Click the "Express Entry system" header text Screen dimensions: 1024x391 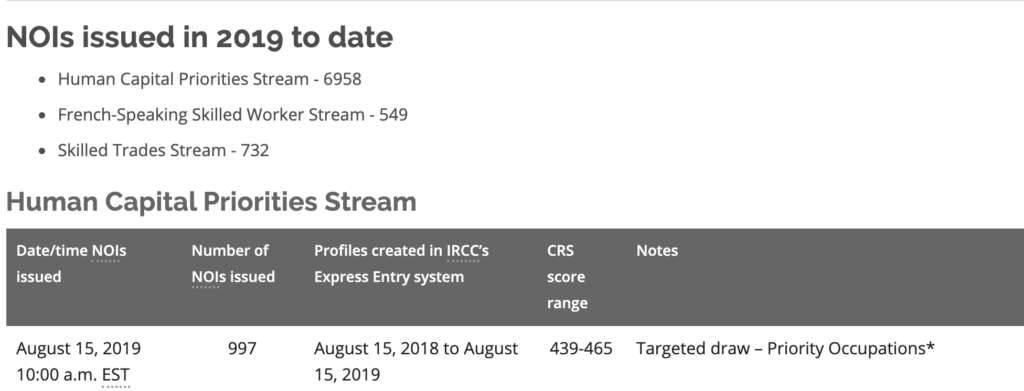(x=389, y=277)
